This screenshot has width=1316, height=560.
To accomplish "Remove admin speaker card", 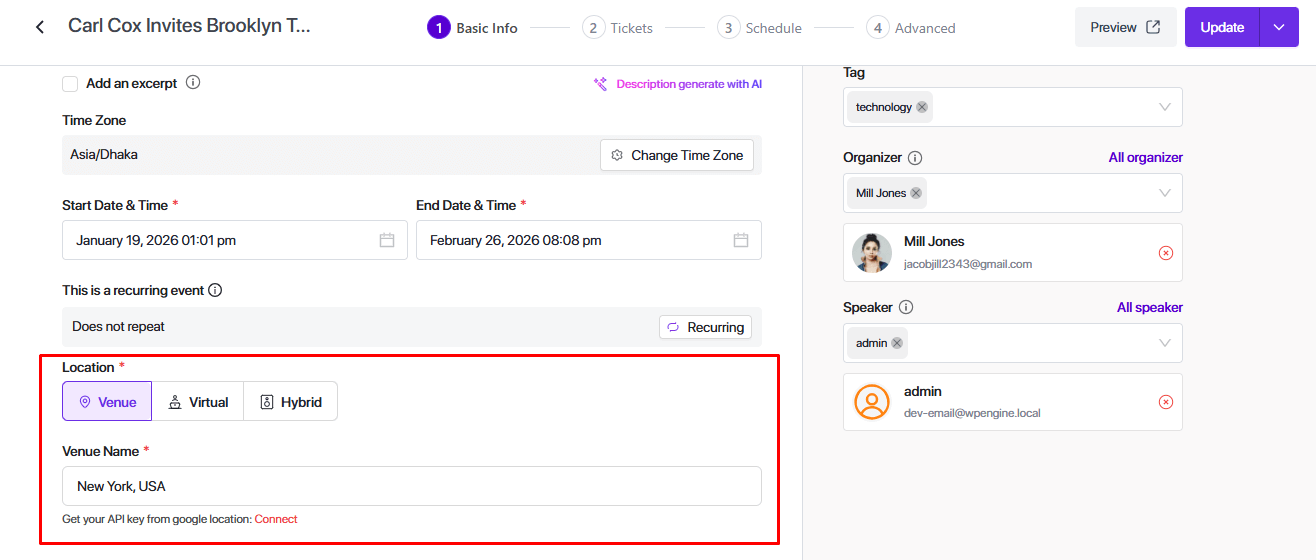I will [1165, 402].
